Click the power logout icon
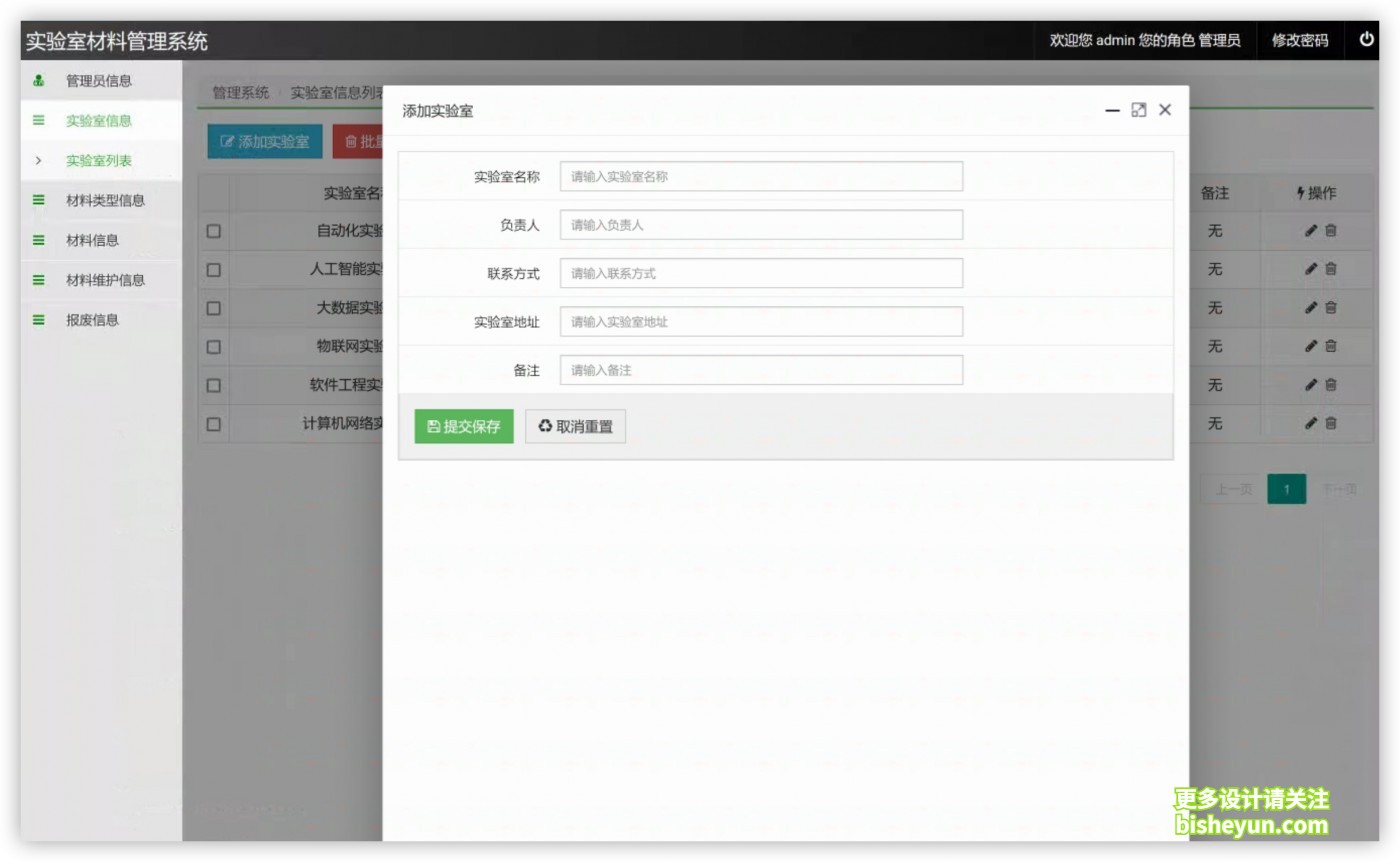The width and height of the screenshot is (1400, 862). click(1366, 40)
